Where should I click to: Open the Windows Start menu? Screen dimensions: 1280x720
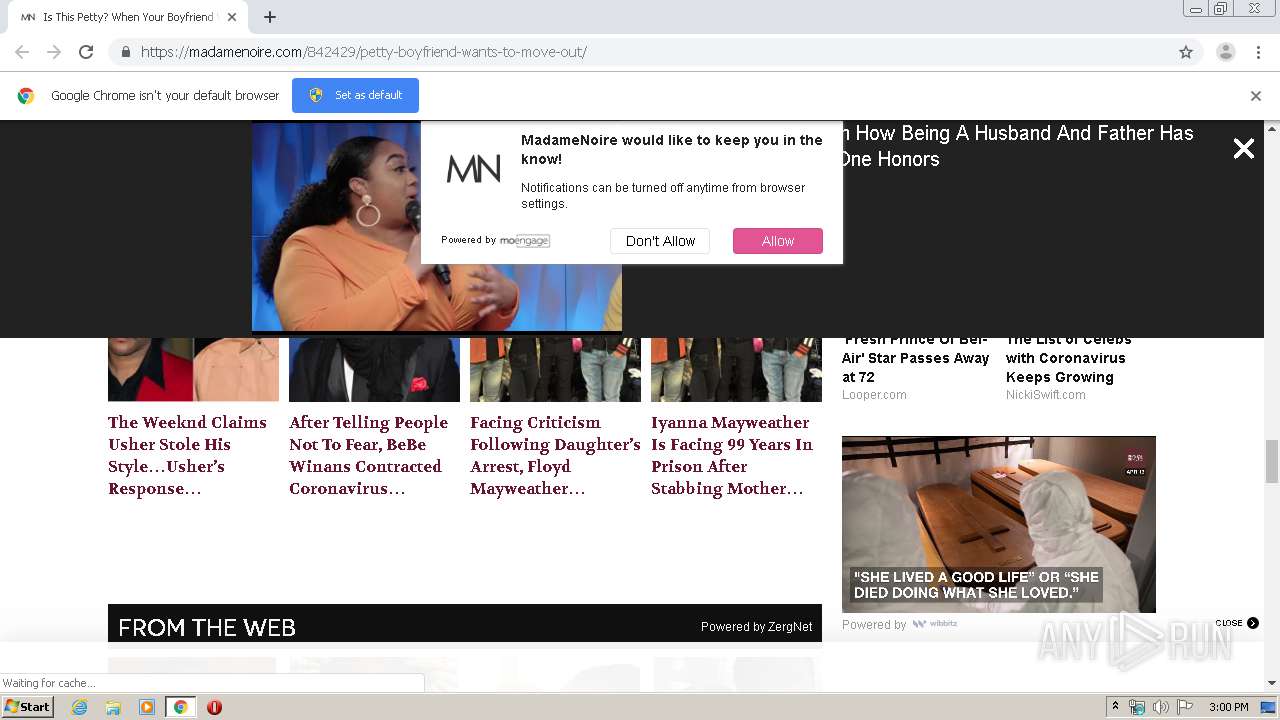click(x=27, y=707)
